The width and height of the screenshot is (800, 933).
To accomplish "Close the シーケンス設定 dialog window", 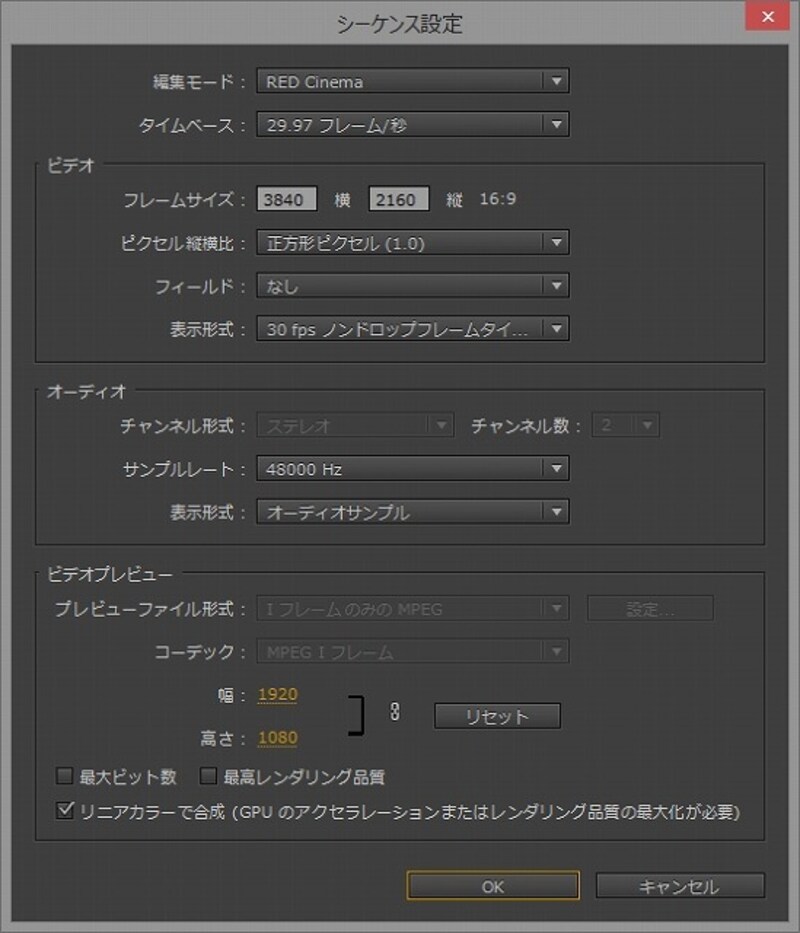I will coord(771,17).
